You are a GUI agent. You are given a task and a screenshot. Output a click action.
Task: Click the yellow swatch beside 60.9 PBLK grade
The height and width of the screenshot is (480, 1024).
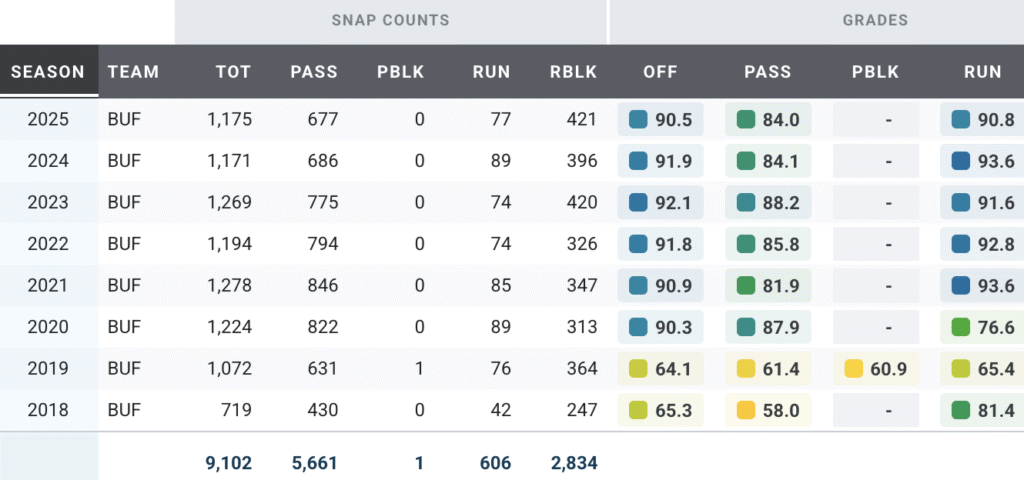tap(853, 369)
